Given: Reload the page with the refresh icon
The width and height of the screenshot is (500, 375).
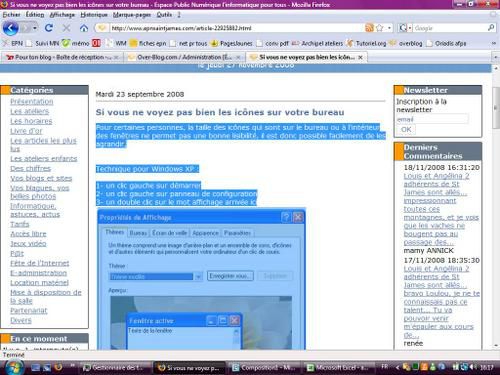Looking at the screenshot, I should pos(49,28).
